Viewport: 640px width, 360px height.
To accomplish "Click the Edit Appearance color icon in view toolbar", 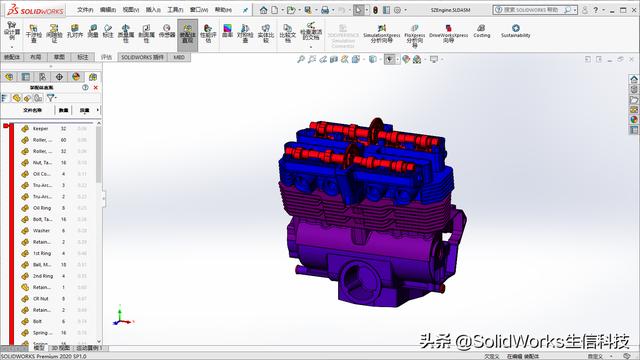I will pyautogui.click(x=406, y=60).
